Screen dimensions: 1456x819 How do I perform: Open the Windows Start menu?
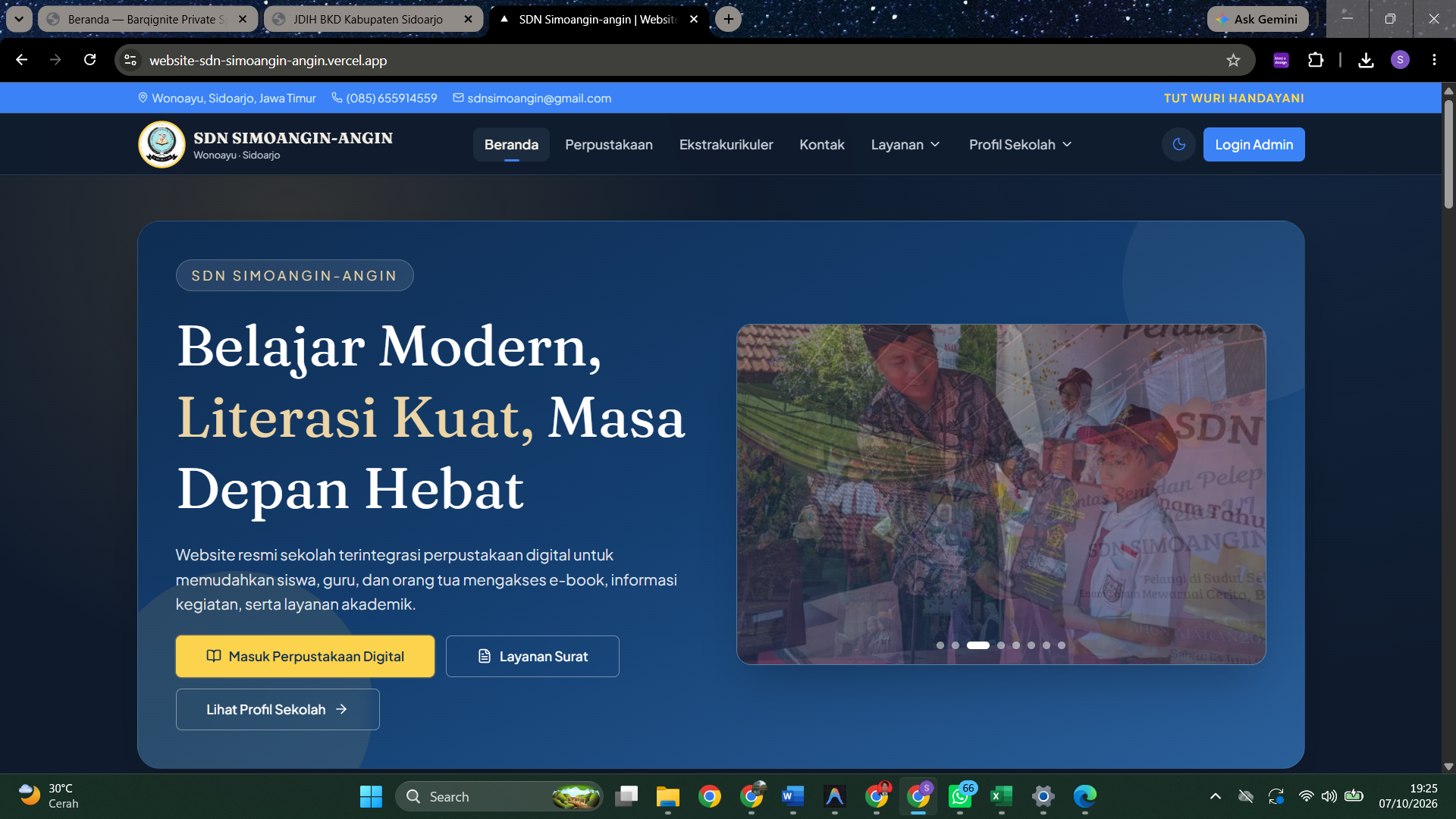click(x=371, y=796)
